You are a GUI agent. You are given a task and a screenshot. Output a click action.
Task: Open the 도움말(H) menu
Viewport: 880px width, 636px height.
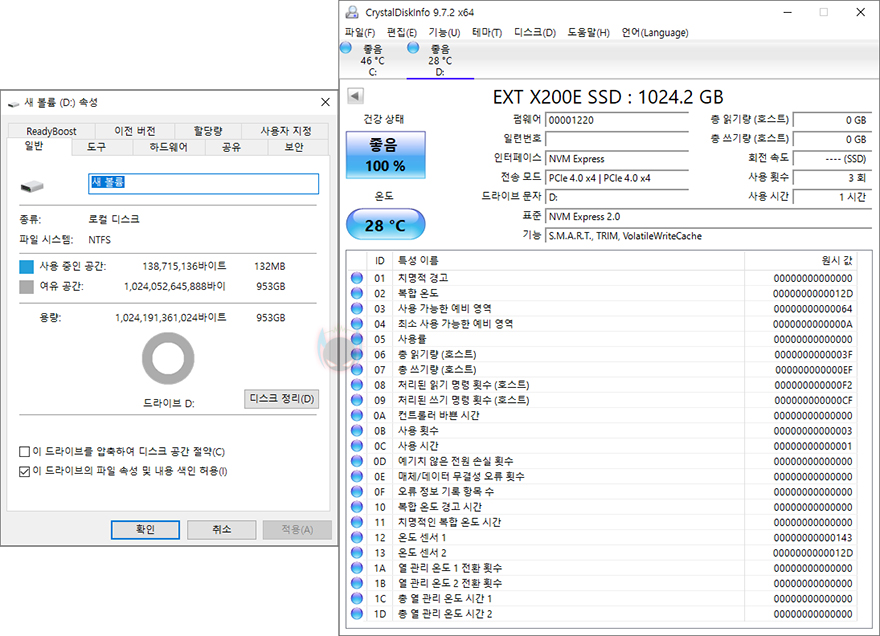588,33
